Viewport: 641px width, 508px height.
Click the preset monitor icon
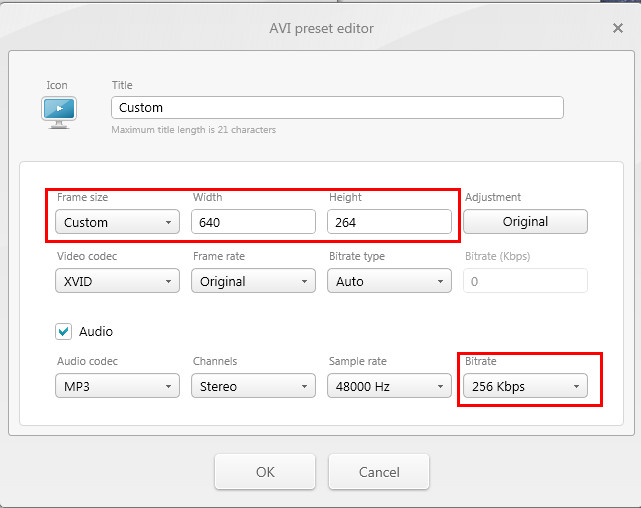coord(58,110)
